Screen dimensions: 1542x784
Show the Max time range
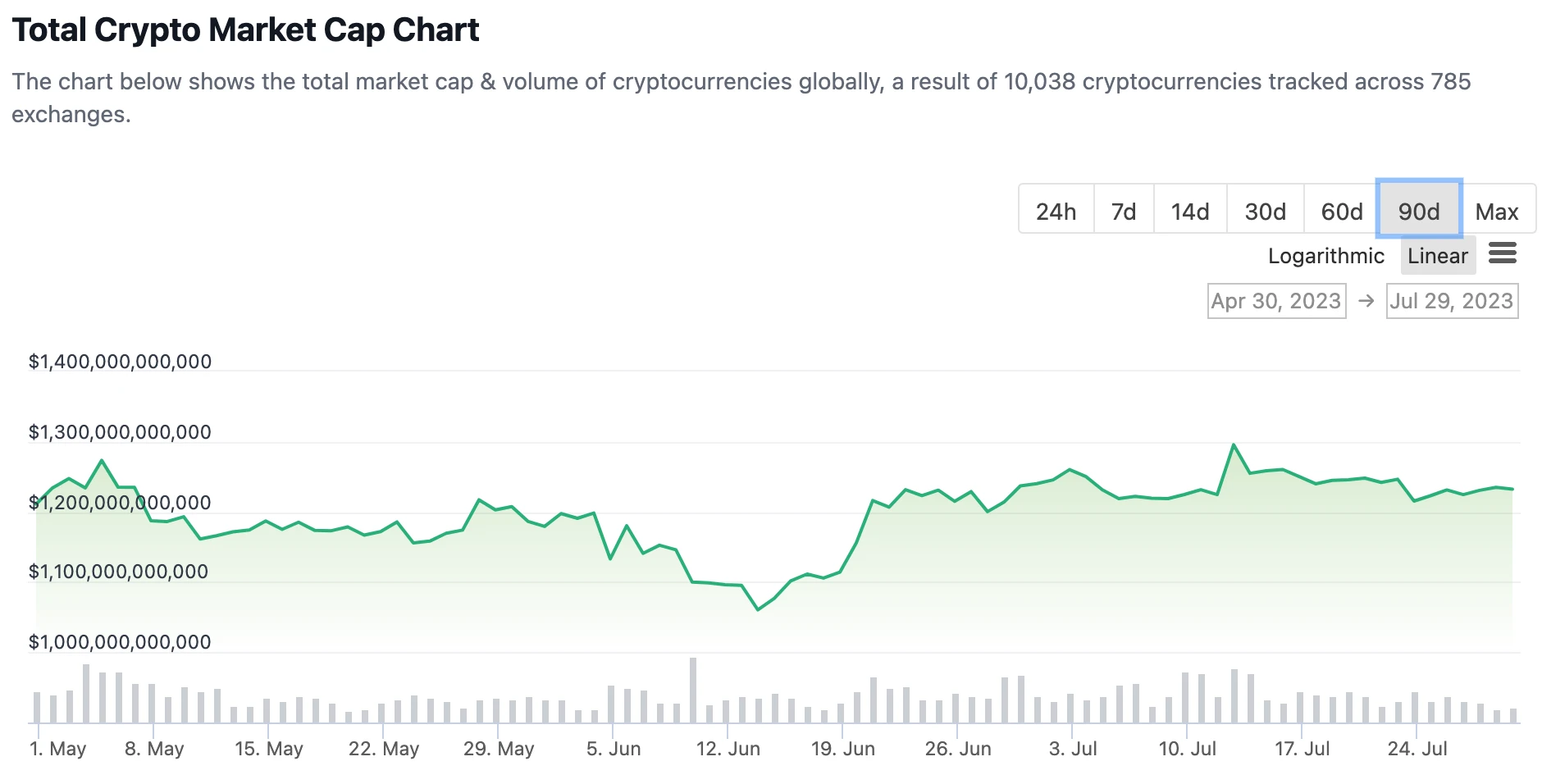click(x=1497, y=212)
